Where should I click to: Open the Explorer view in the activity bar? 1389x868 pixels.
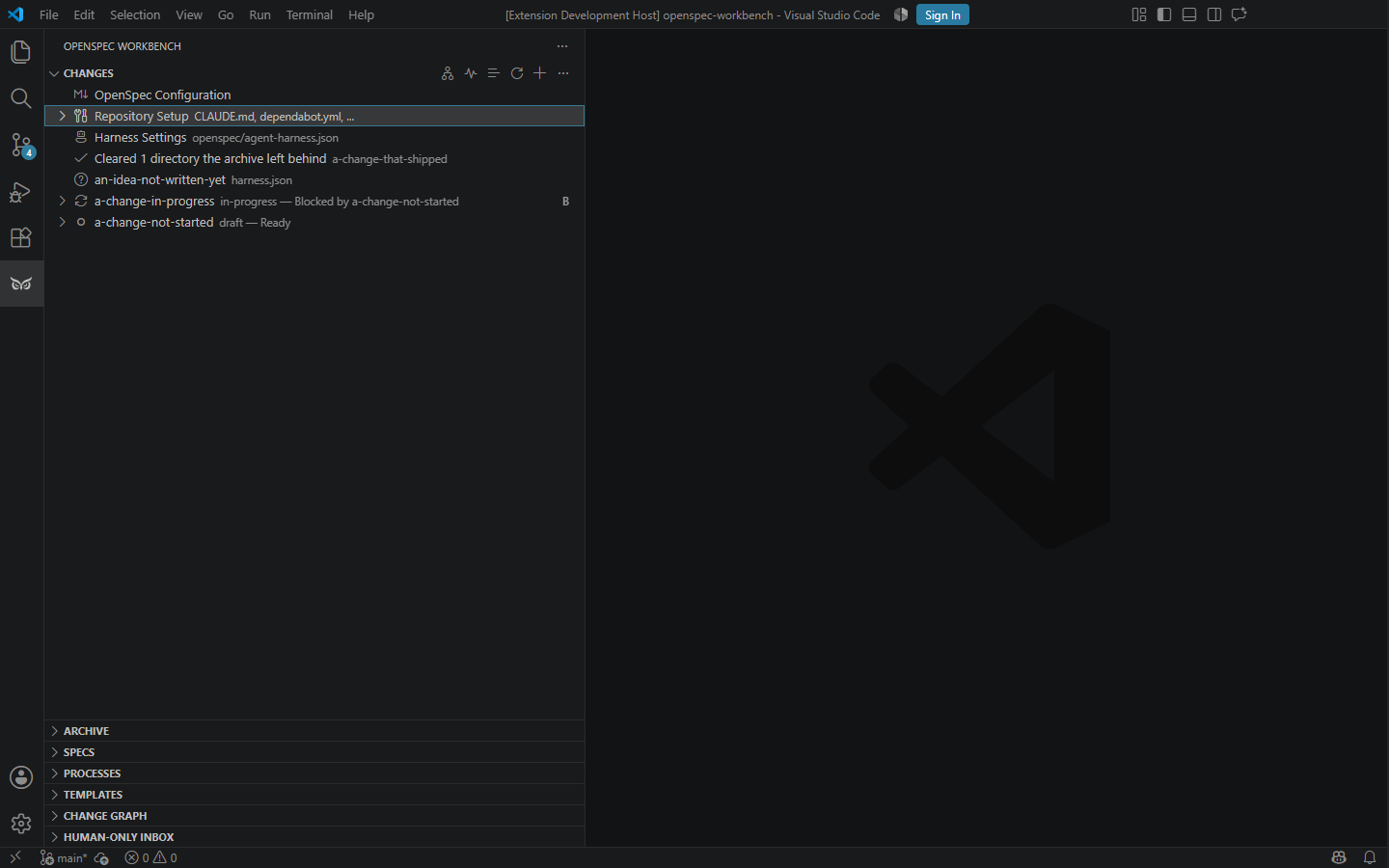click(21, 51)
